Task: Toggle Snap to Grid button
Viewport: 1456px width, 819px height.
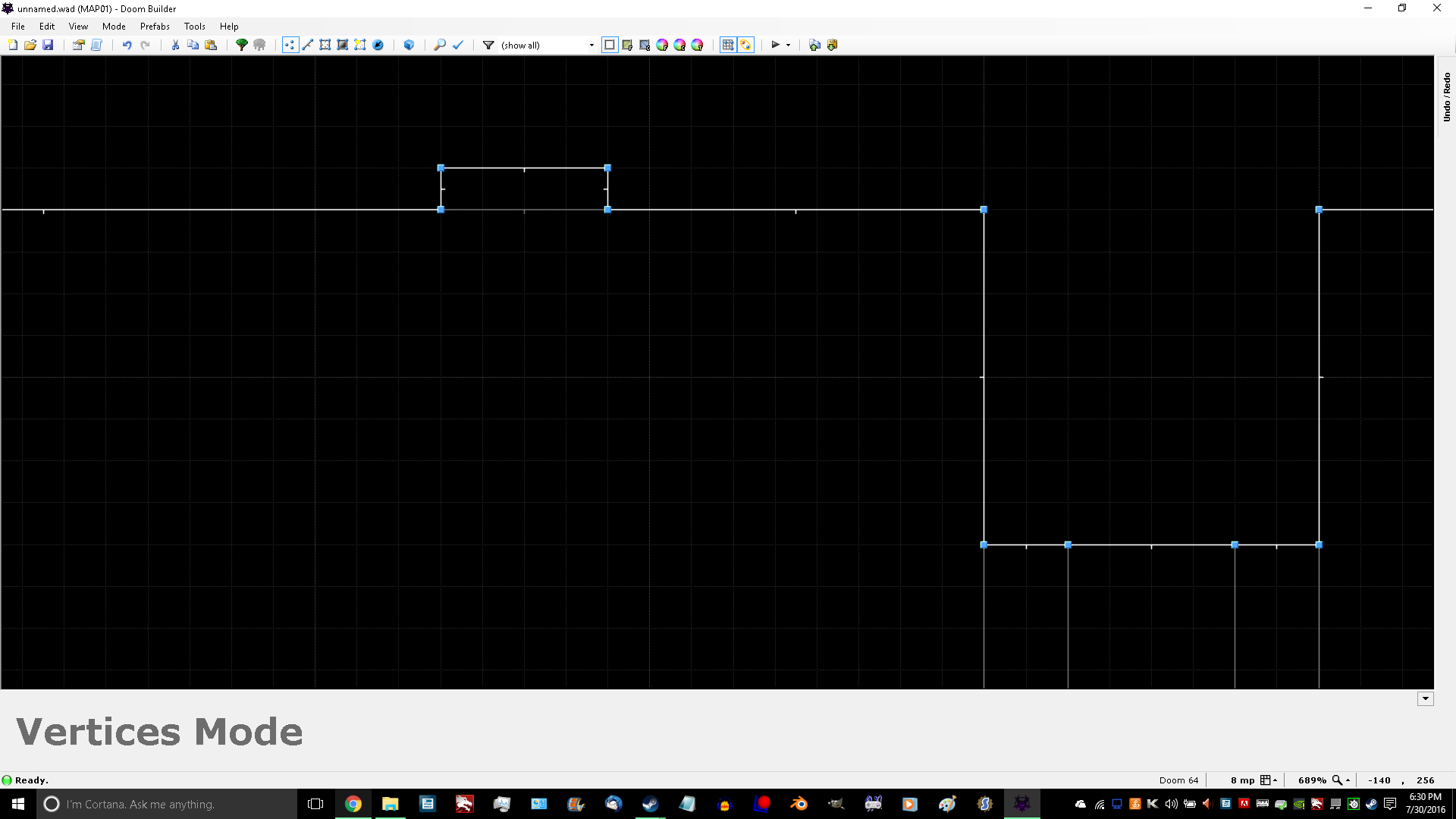Action: click(728, 45)
